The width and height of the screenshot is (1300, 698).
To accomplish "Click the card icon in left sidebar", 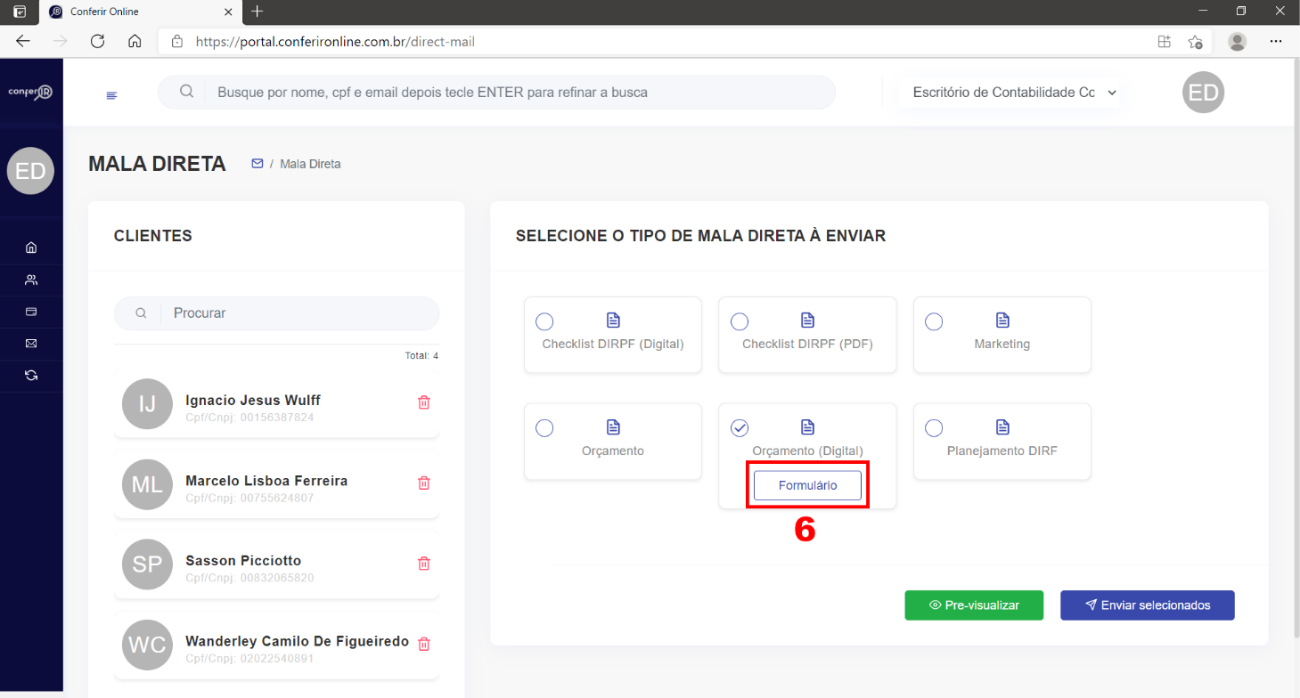I will tap(31, 312).
